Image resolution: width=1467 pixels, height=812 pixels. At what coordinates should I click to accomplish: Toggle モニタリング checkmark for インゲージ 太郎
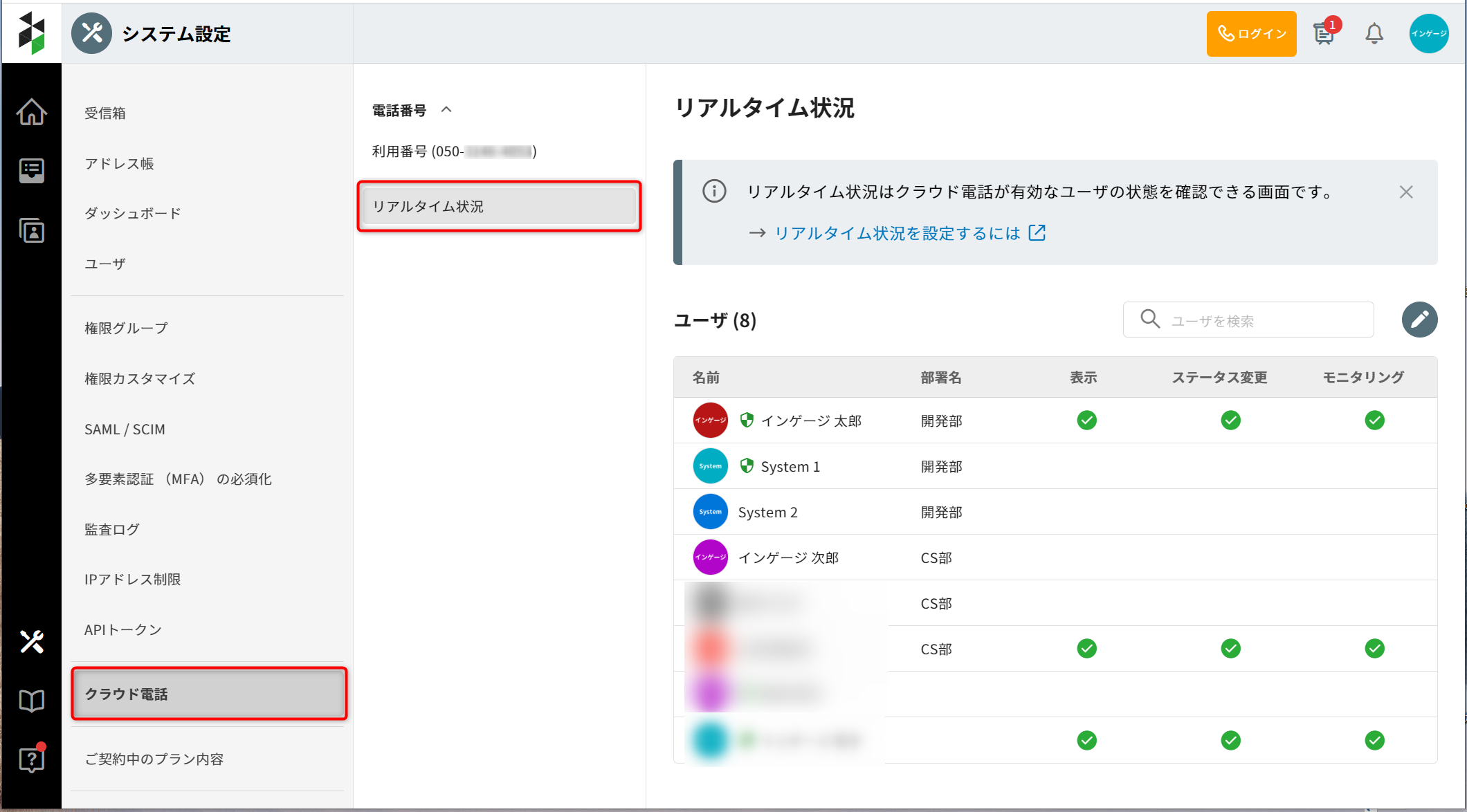click(x=1374, y=421)
